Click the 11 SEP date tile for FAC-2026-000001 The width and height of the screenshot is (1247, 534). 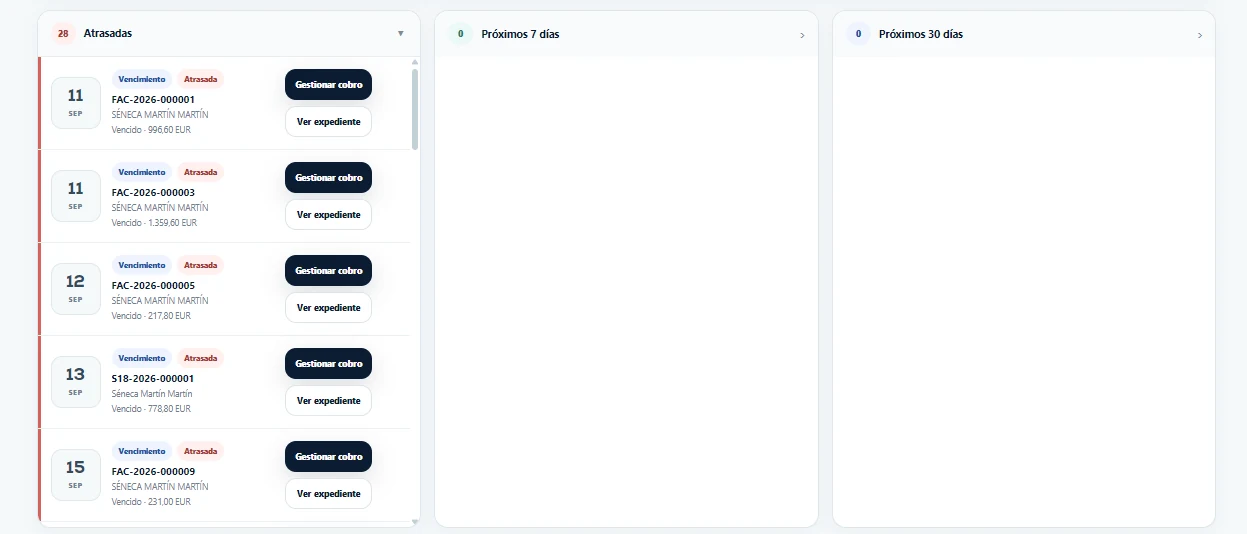[x=76, y=103]
